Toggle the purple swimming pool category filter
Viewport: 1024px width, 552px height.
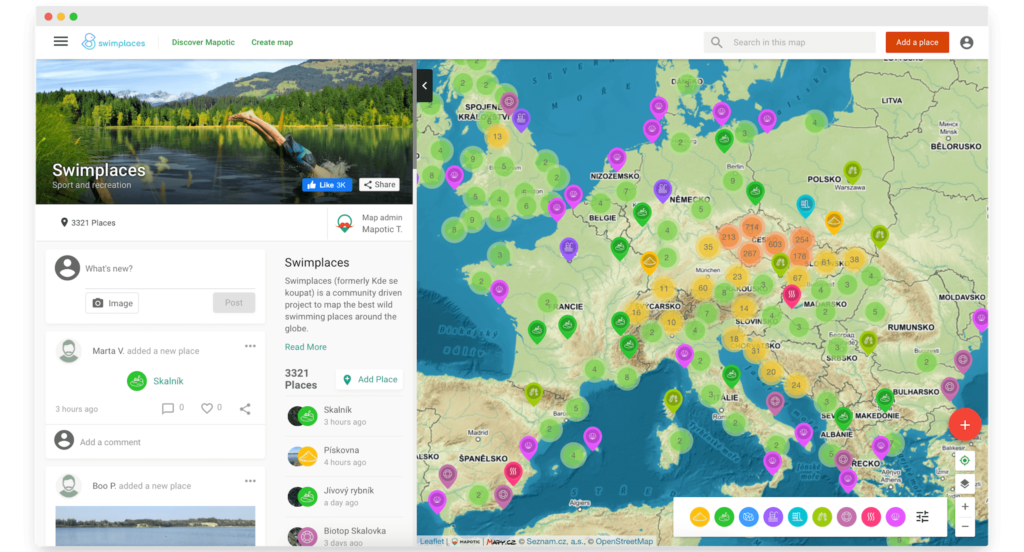(773, 517)
